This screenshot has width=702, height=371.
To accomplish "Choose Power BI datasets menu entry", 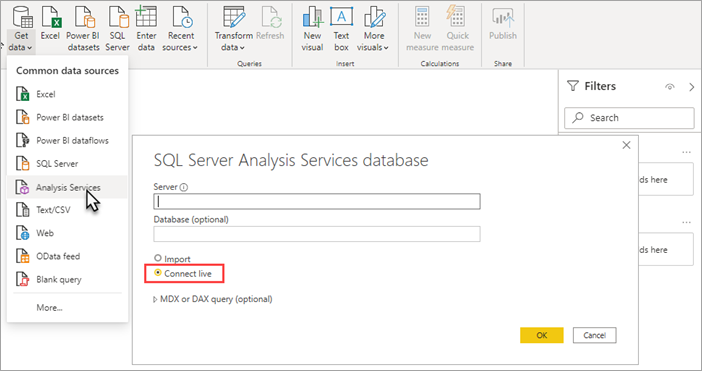I will 67,118.
